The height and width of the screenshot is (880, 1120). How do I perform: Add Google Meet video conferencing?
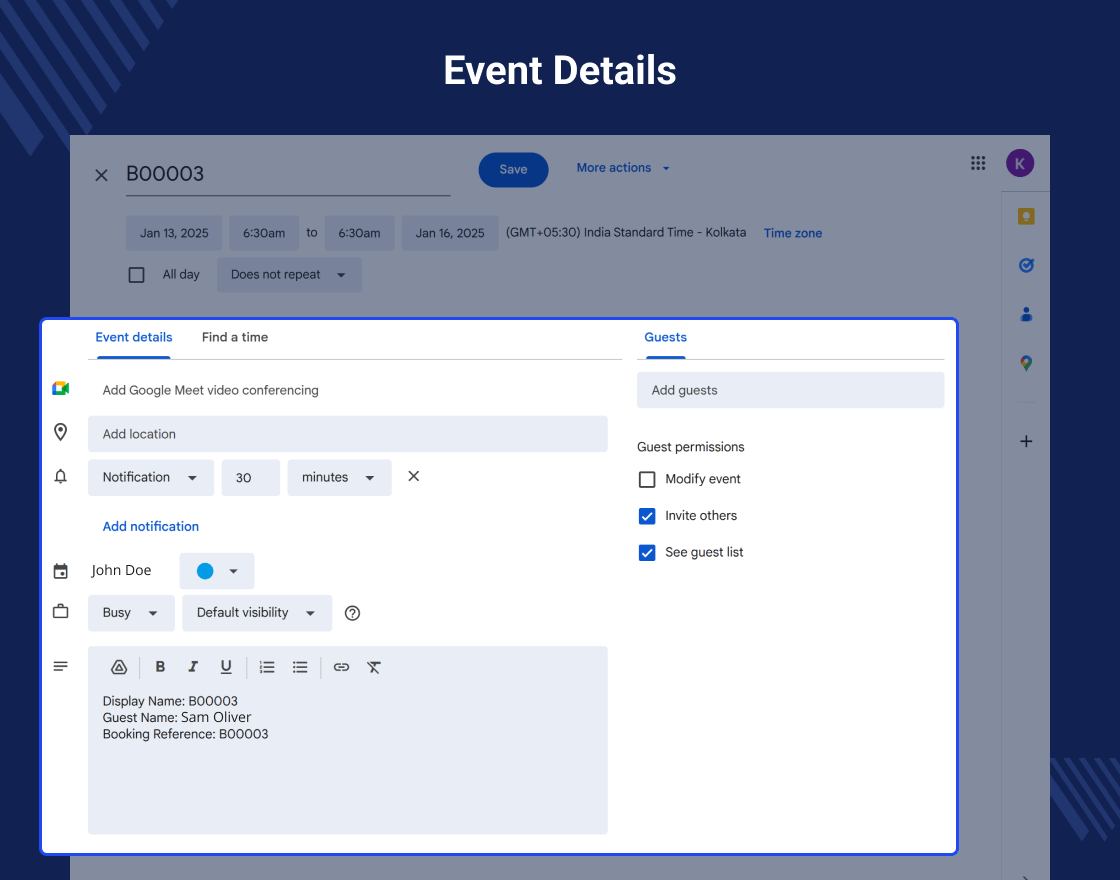coord(211,391)
